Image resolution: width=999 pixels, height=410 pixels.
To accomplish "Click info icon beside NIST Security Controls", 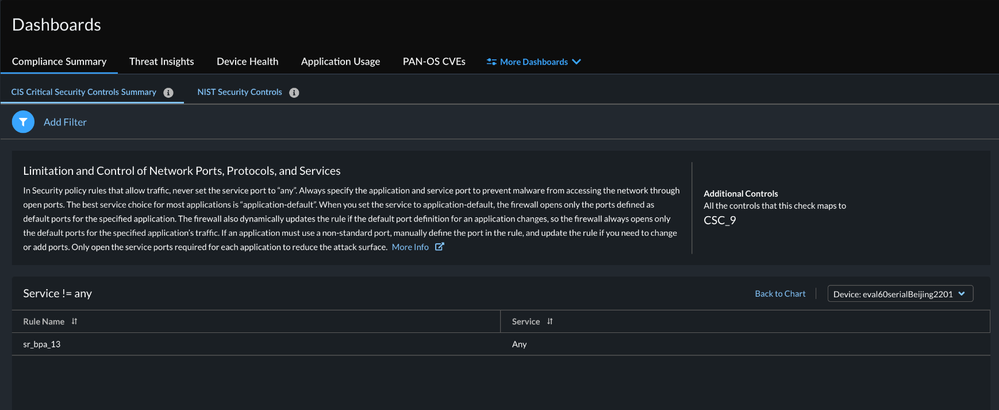I will coord(294,93).
